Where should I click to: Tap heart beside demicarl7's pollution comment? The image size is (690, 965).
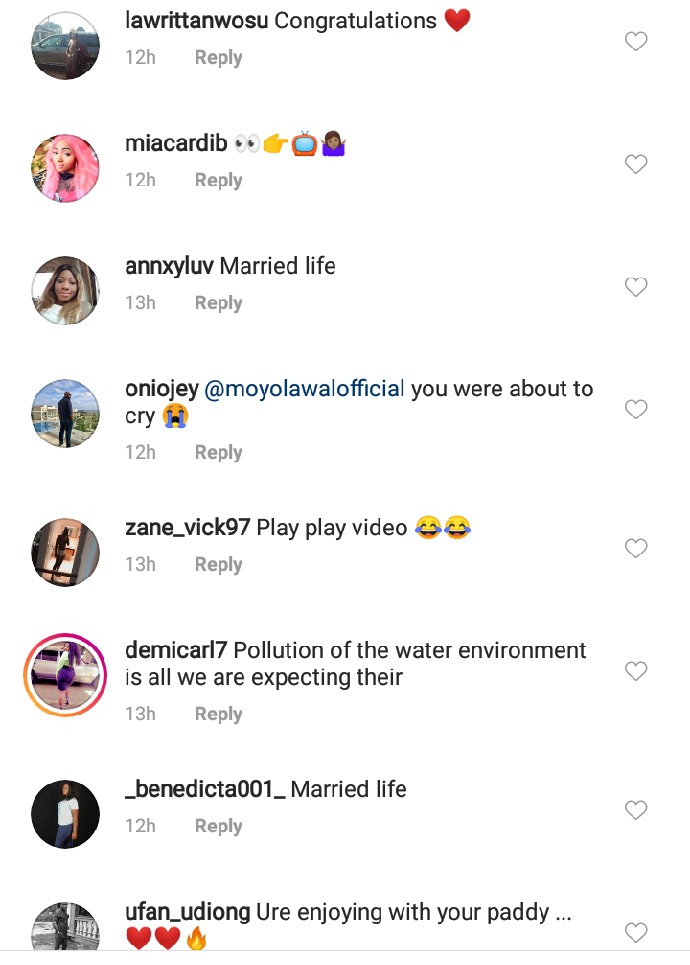[x=636, y=671]
